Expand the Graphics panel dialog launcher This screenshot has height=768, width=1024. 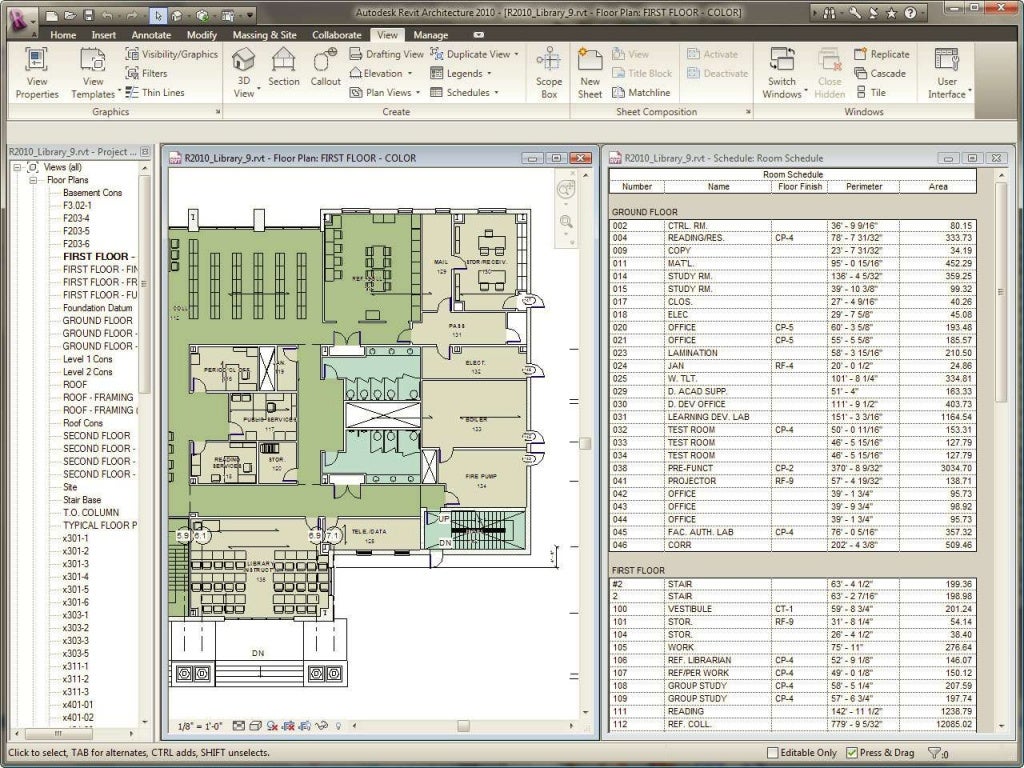(217, 112)
